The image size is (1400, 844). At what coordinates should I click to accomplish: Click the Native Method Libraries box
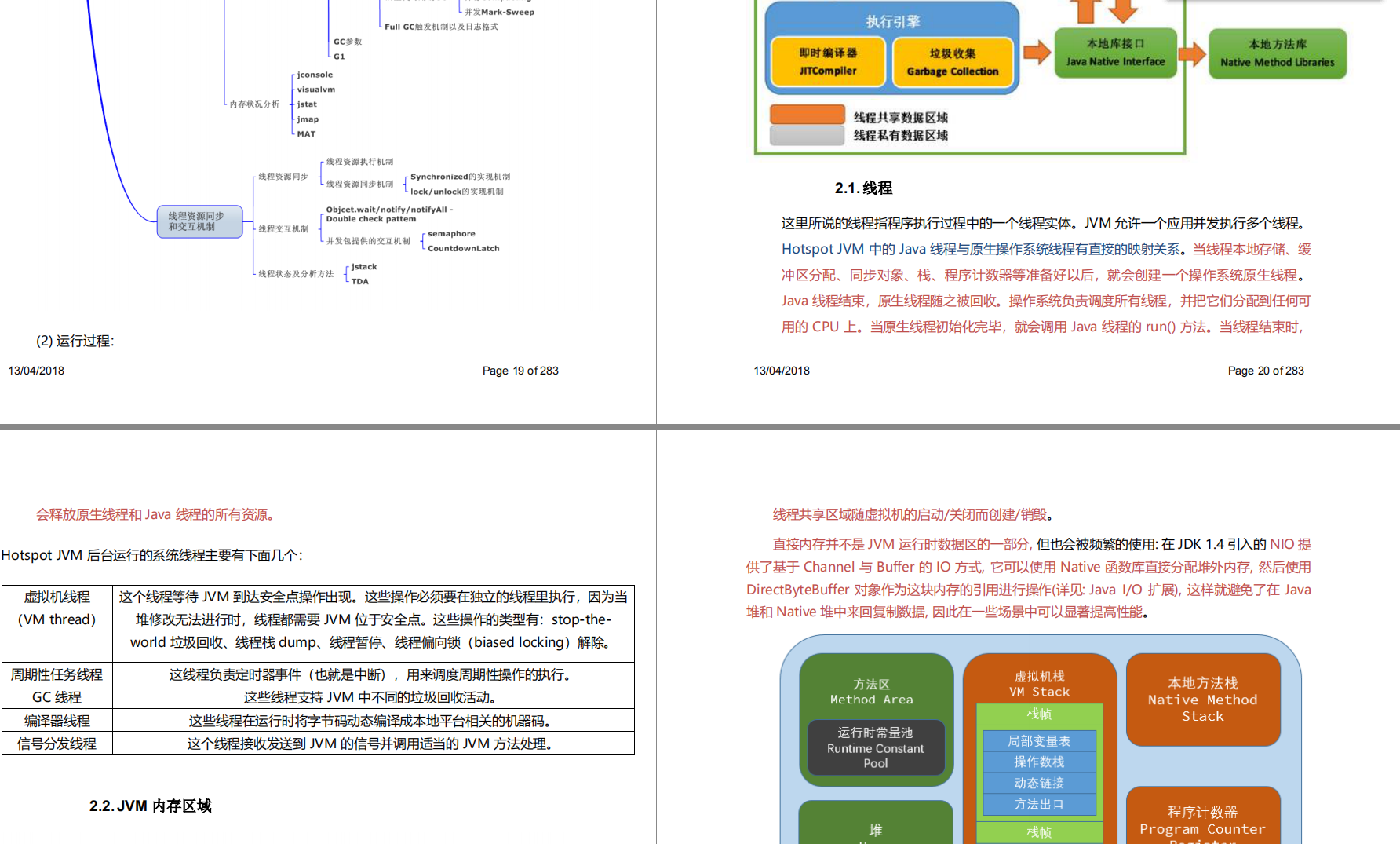tap(1277, 53)
